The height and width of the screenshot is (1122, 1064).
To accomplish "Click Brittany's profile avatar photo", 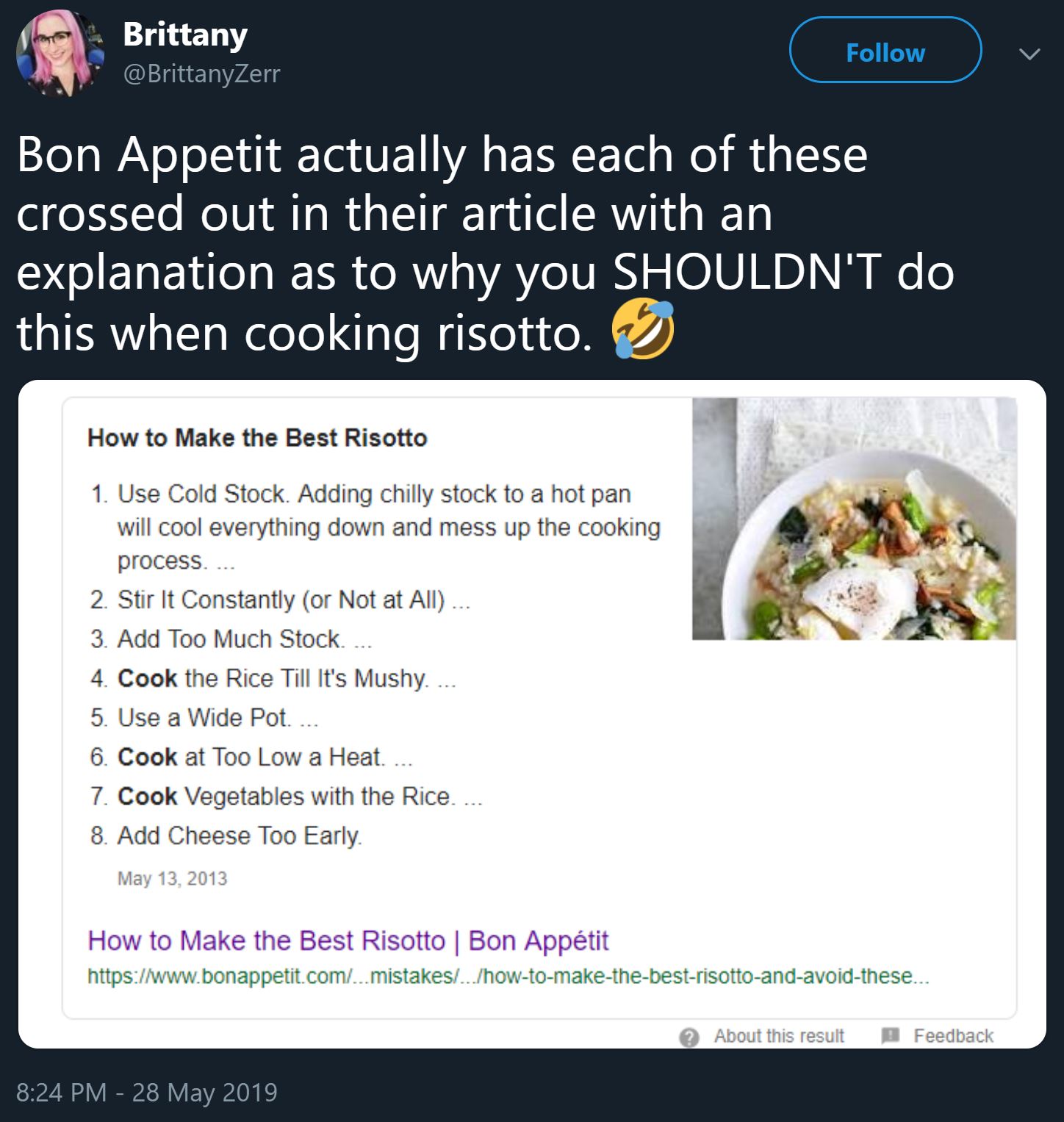I will (x=60, y=54).
